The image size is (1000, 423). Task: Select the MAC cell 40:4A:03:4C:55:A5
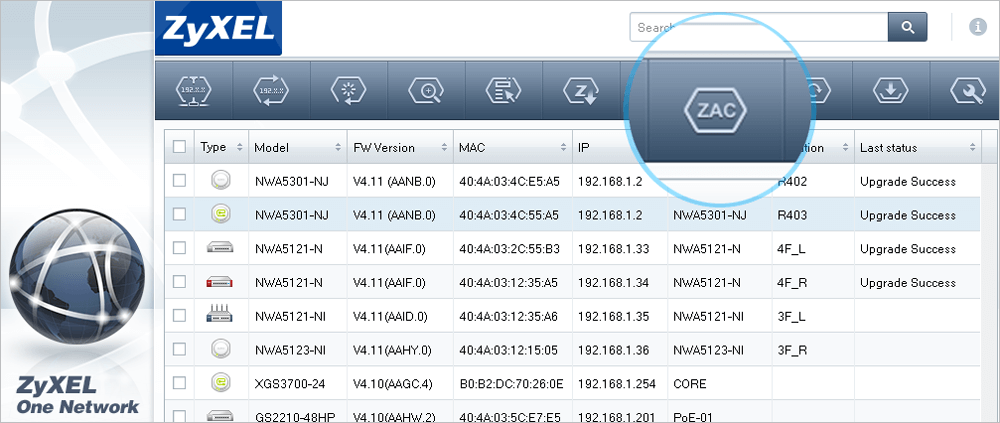point(509,216)
